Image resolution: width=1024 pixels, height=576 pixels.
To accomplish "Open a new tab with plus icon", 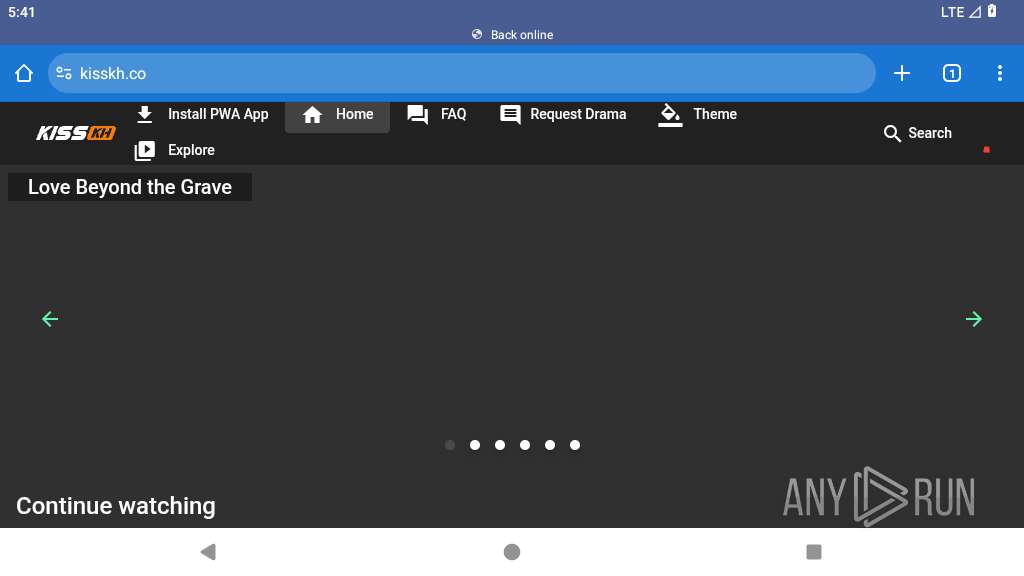I will click(x=902, y=73).
